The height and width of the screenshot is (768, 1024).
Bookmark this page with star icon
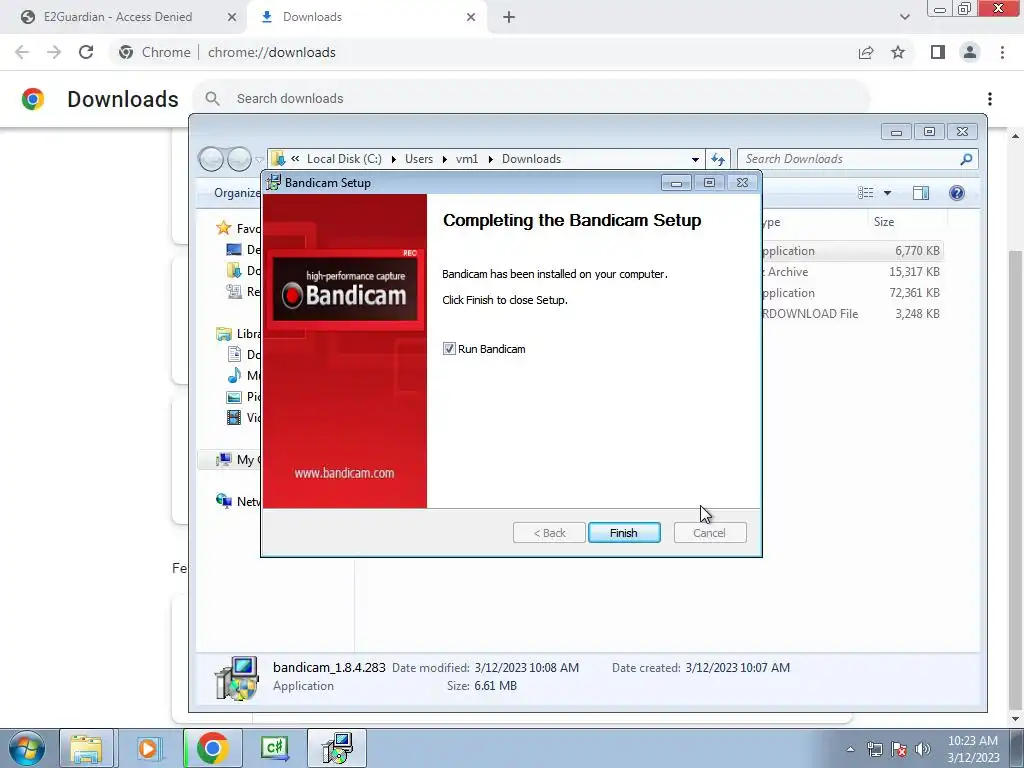tap(898, 52)
